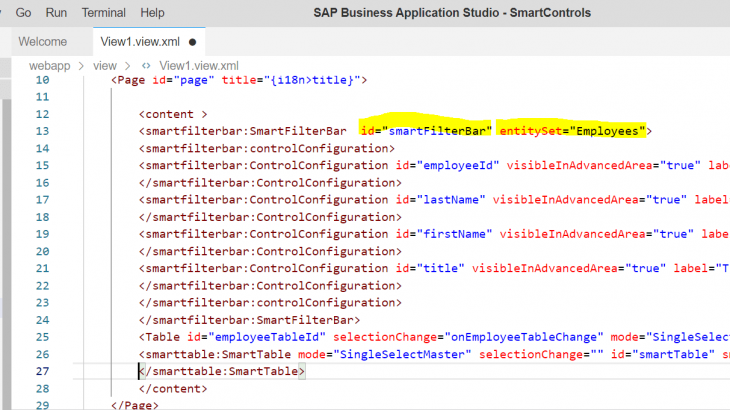Click the controlConfiguration opening tag on line 14
Viewport: 730px width, 410px height.
coord(267,148)
